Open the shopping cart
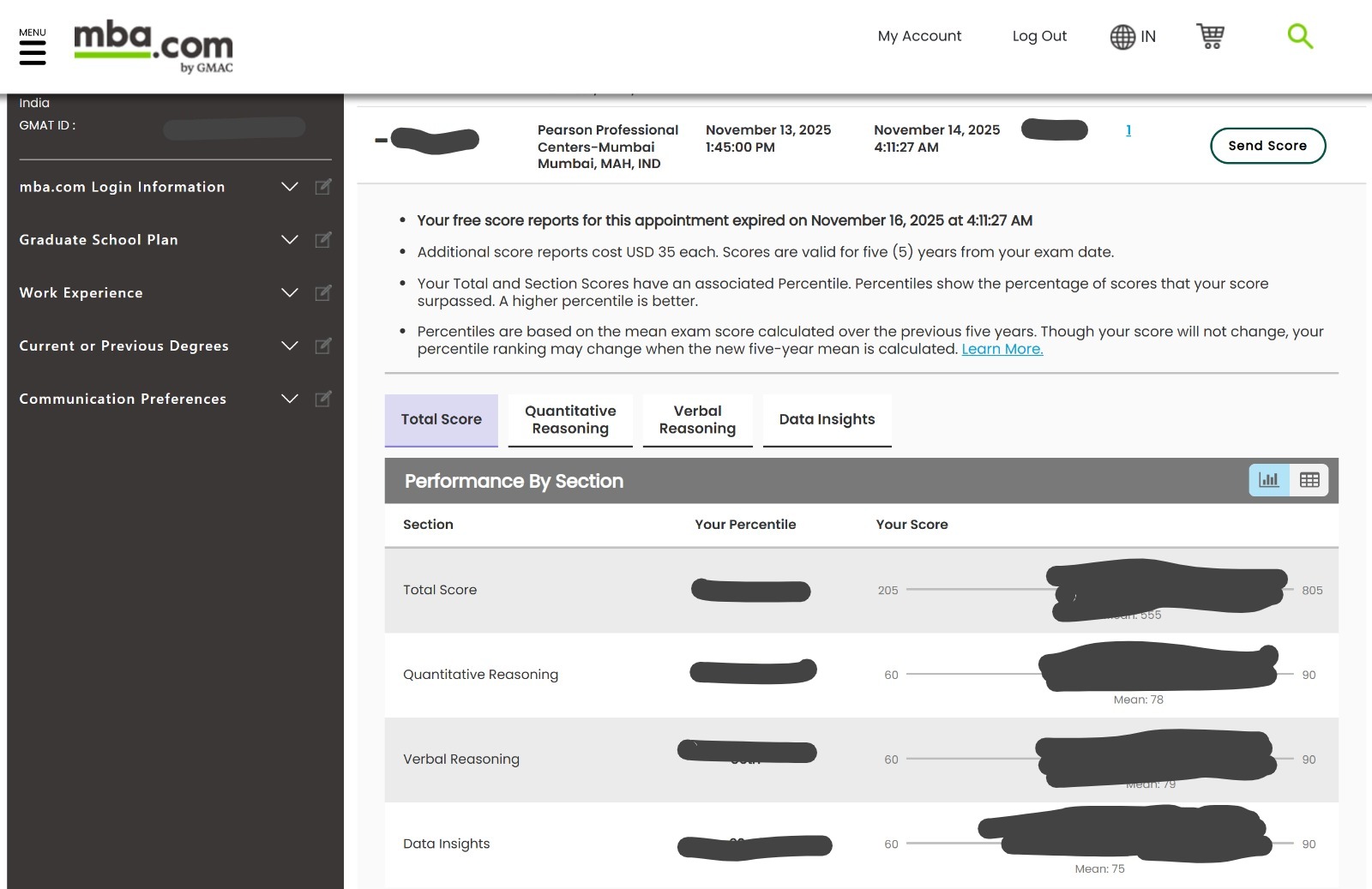Viewport: 1372px width, 889px height. (1210, 36)
